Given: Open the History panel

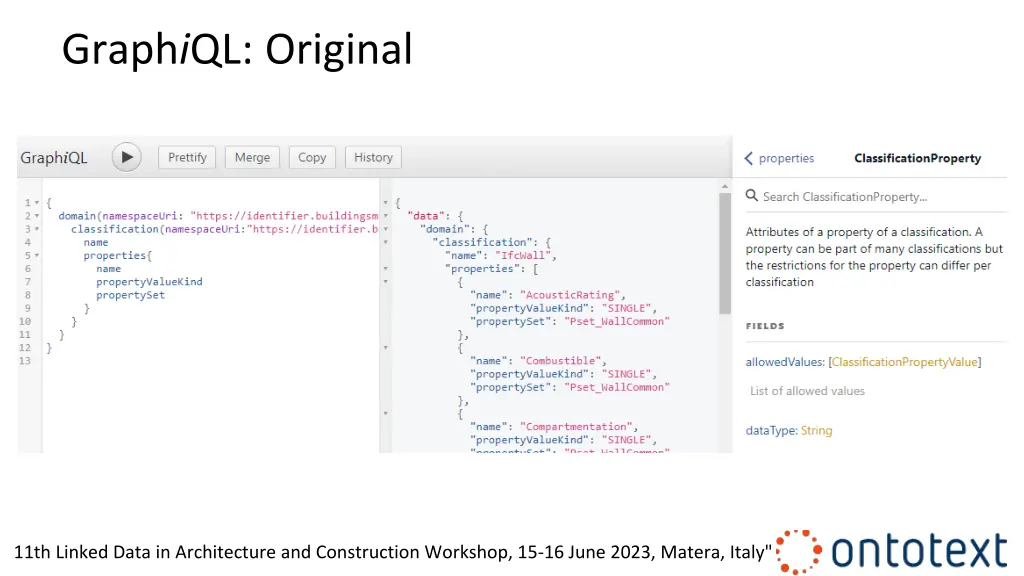Looking at the screenshot, I should click(373, 157).
